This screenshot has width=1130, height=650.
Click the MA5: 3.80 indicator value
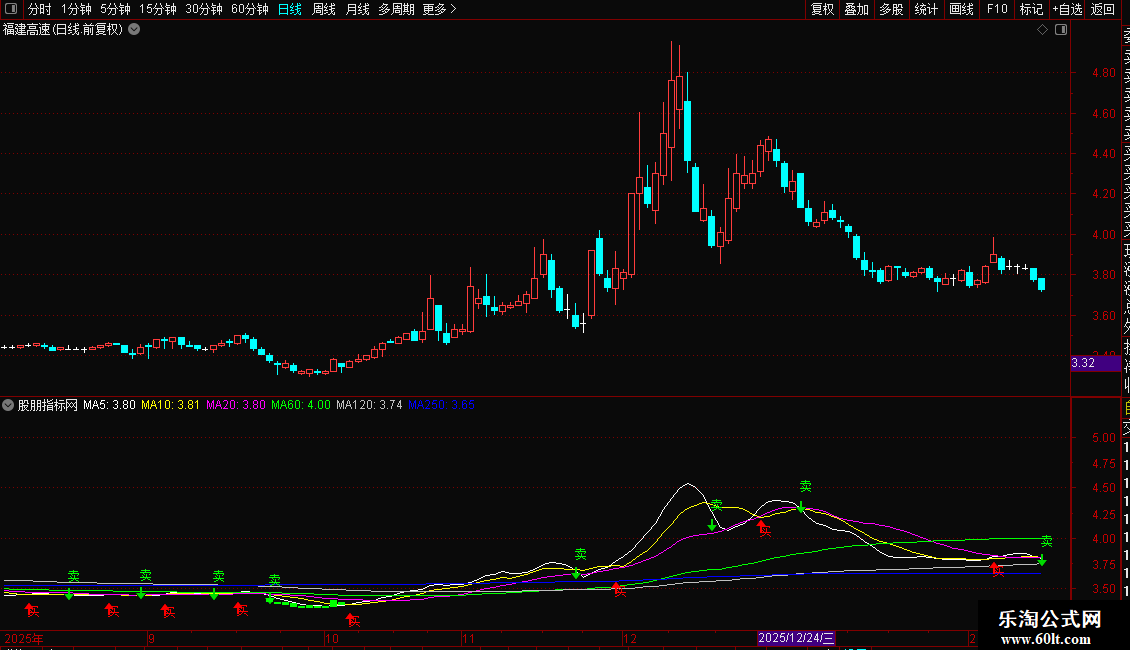pos(109,405)
